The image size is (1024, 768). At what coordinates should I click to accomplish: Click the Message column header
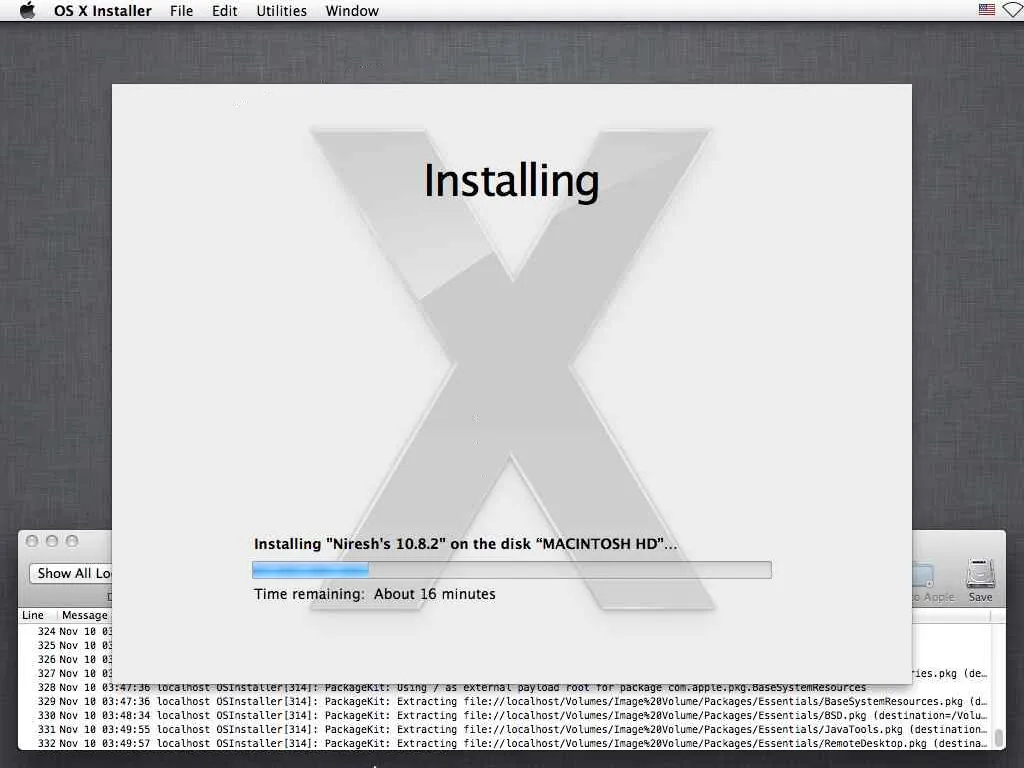click(x=85, y=615)
